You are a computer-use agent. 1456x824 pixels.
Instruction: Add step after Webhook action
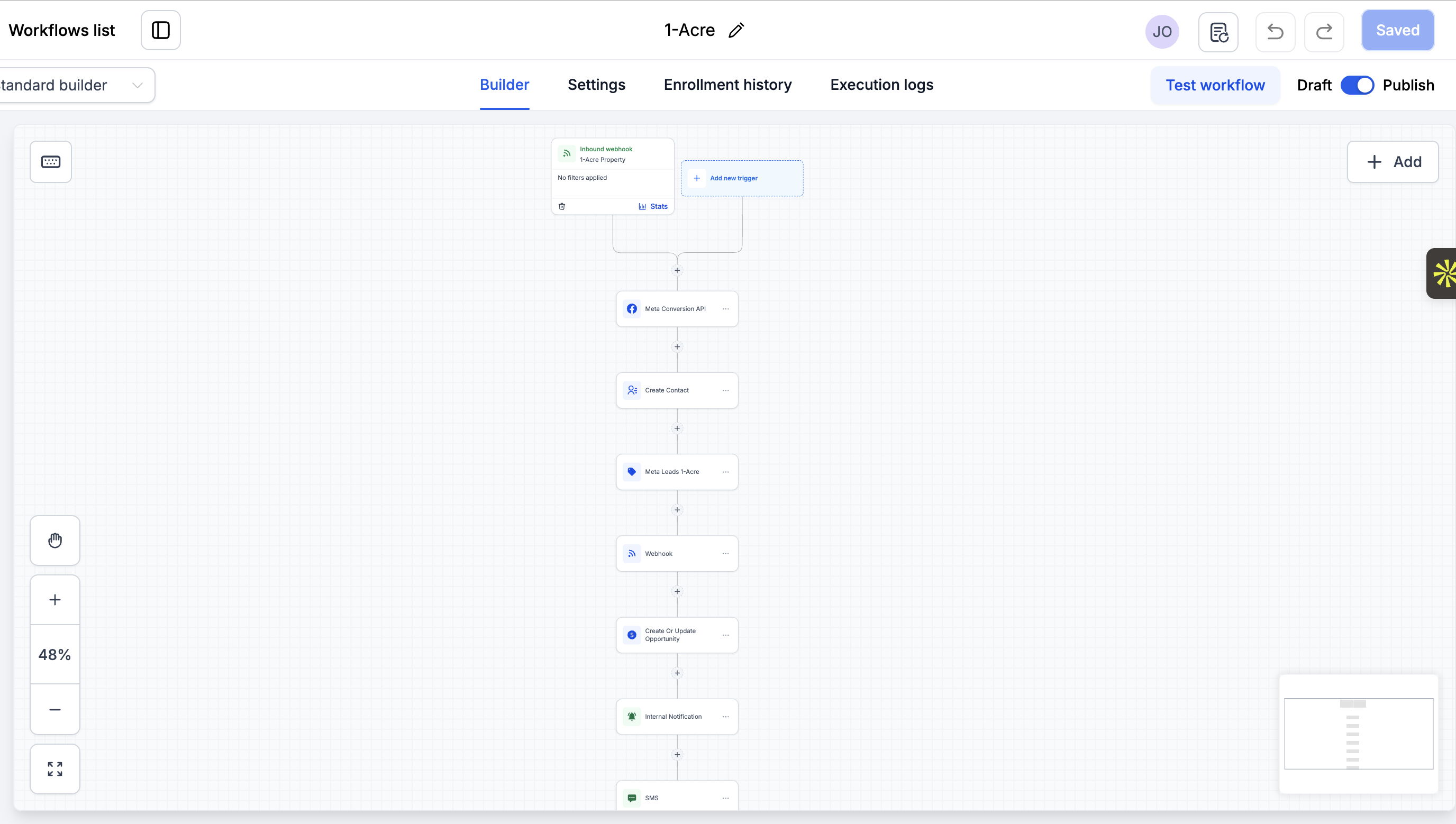677,591
